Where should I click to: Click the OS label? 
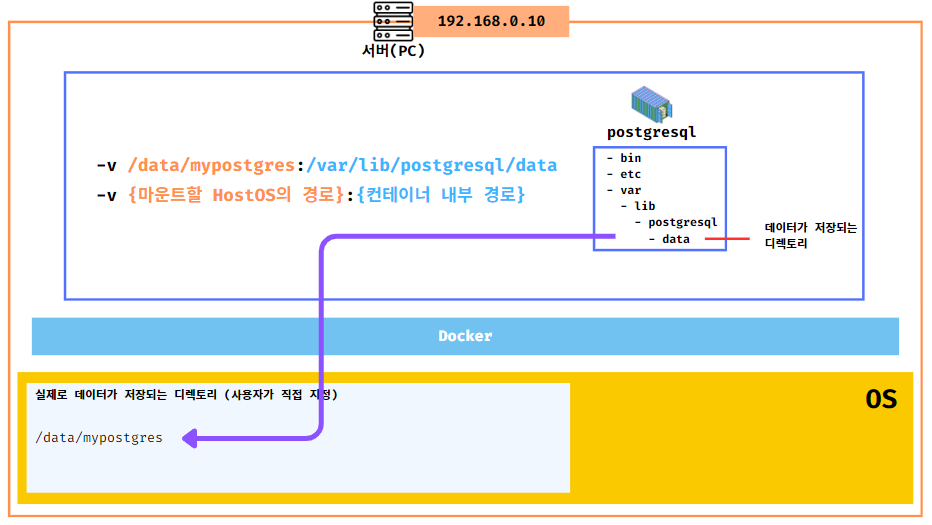881,400
